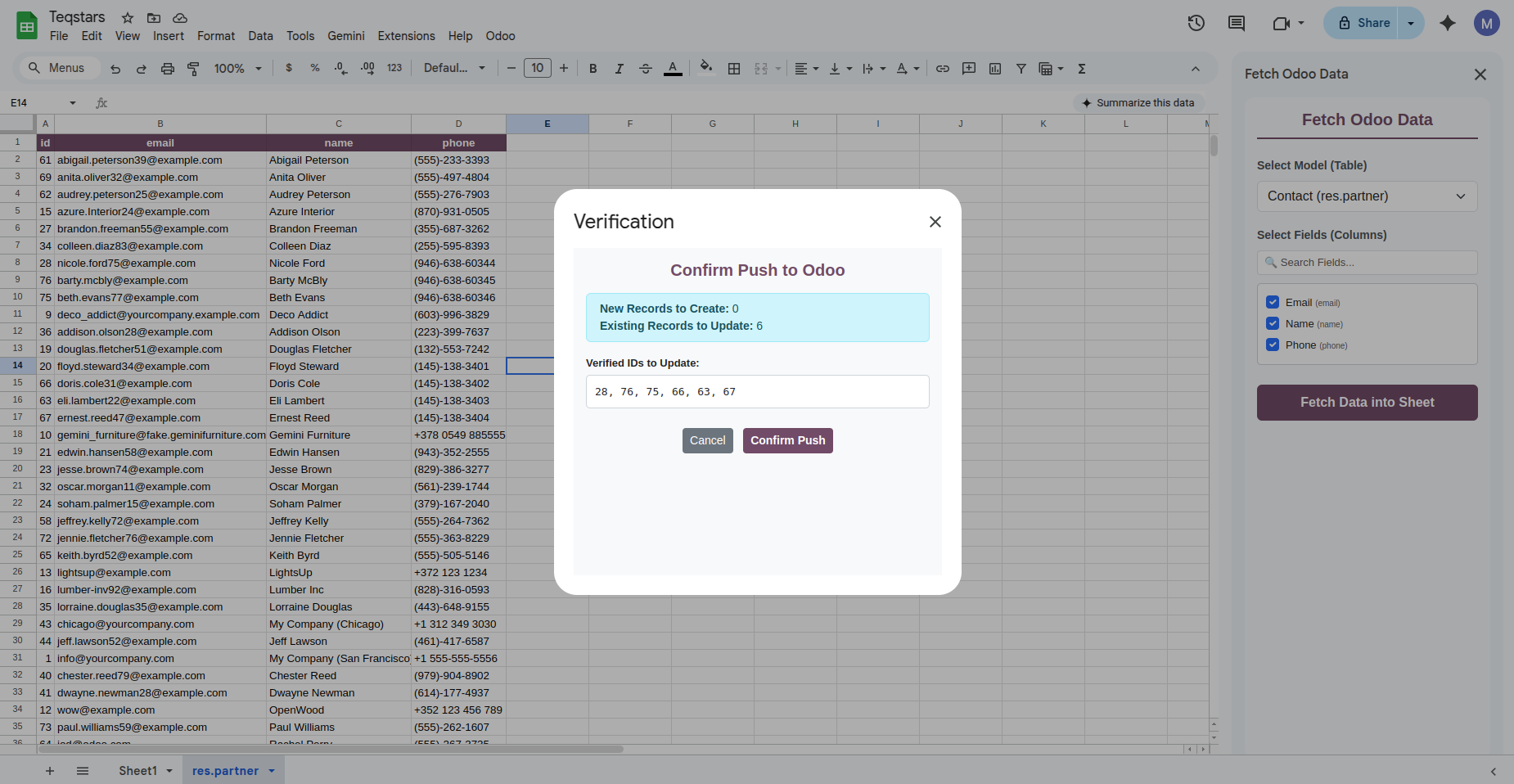
Task: Click Cancel in the Verification dialog
Action: click(x=708, y=440)
